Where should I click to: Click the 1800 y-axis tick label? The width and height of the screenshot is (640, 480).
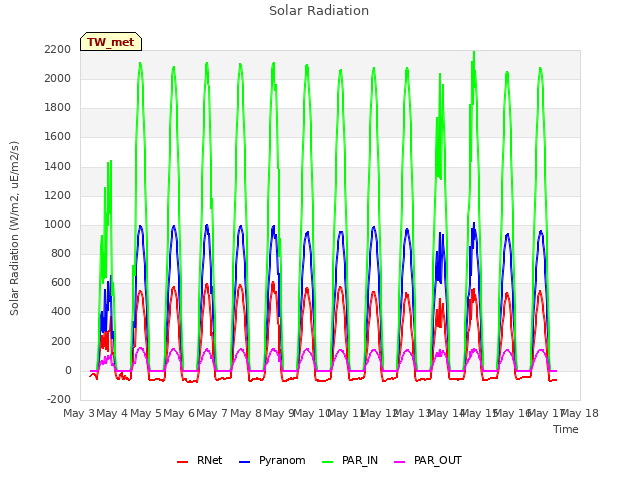click(58, 108)
